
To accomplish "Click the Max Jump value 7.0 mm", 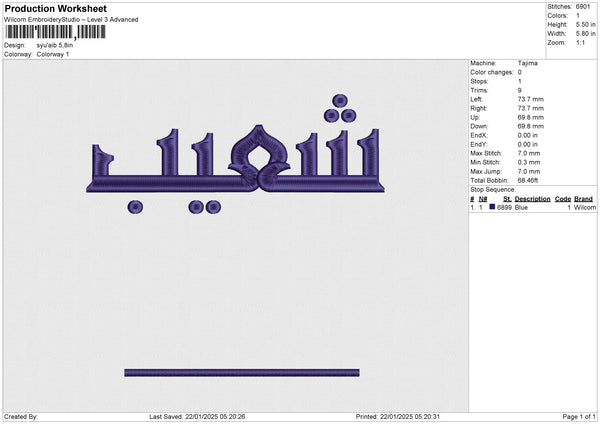I will pos(529,171).
